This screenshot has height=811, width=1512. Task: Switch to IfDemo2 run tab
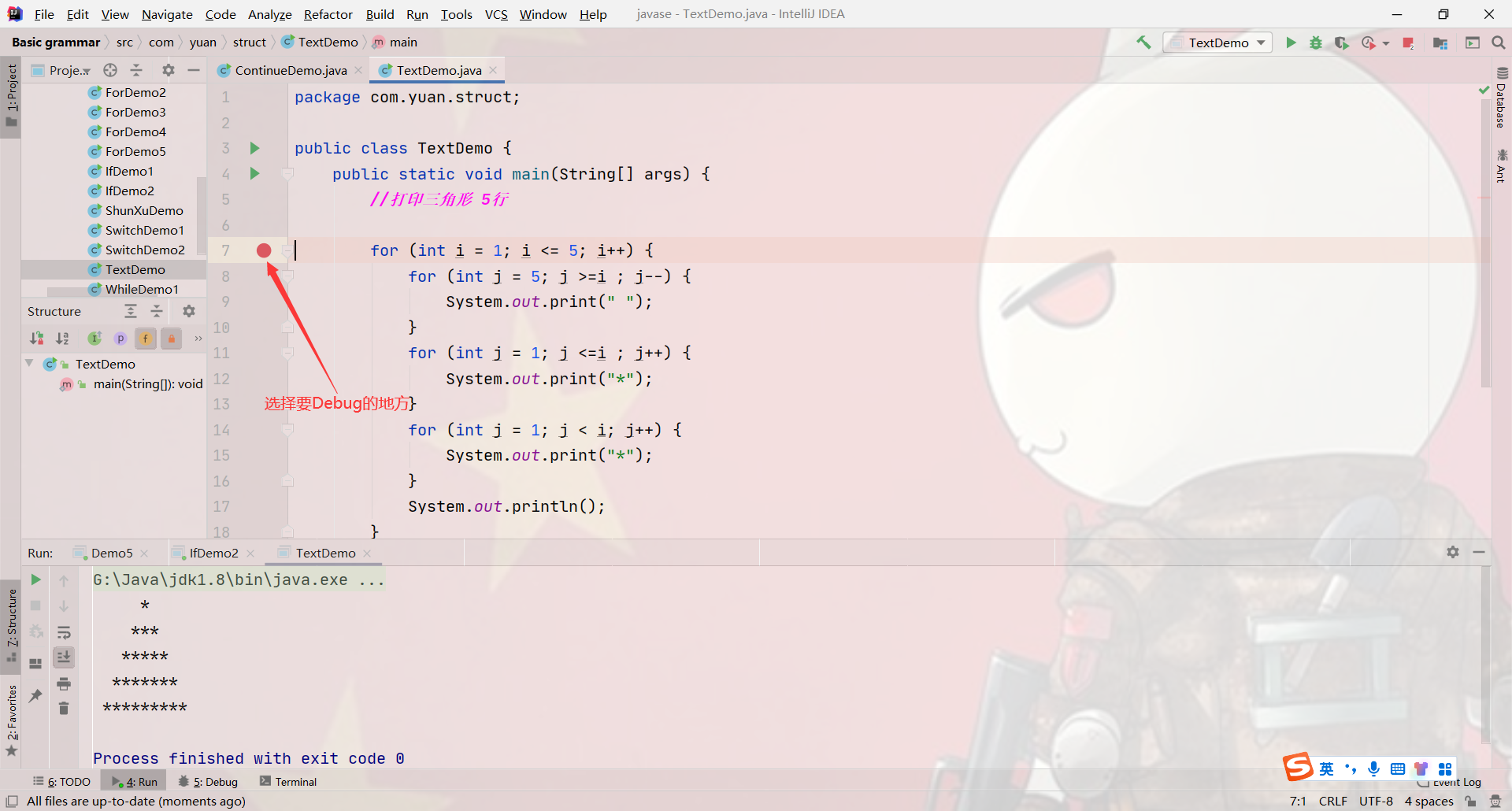pos(213,553)
